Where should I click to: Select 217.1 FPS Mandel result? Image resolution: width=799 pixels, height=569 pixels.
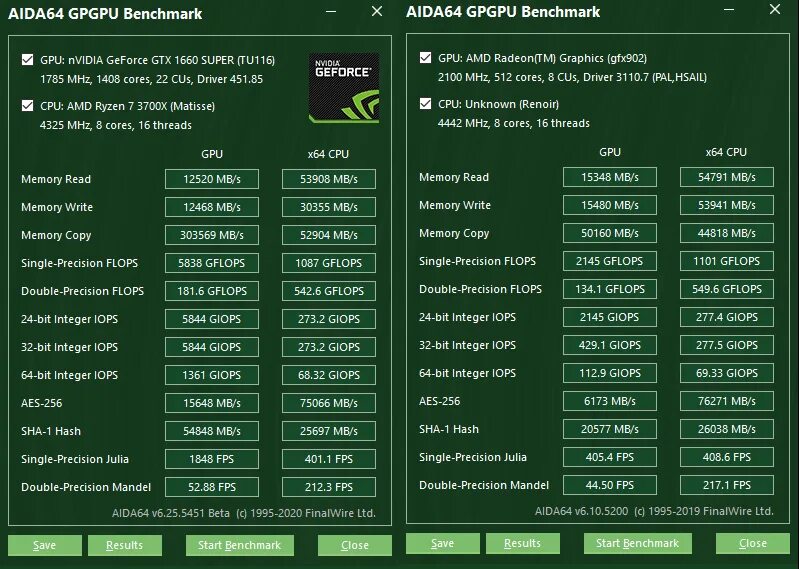coord(727,485)
